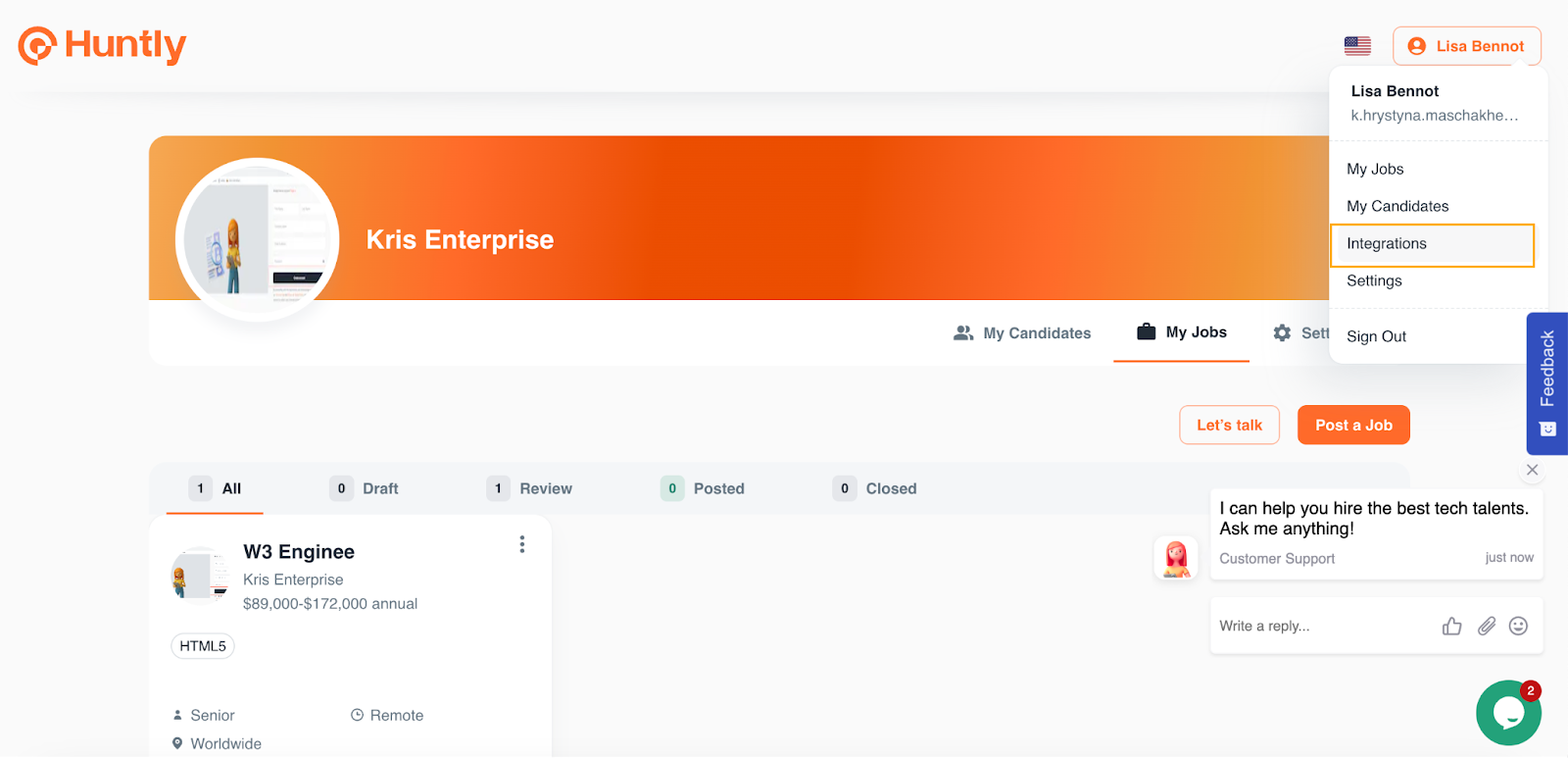
Task: Click the Huntly logo
Action: click(102, 45)
